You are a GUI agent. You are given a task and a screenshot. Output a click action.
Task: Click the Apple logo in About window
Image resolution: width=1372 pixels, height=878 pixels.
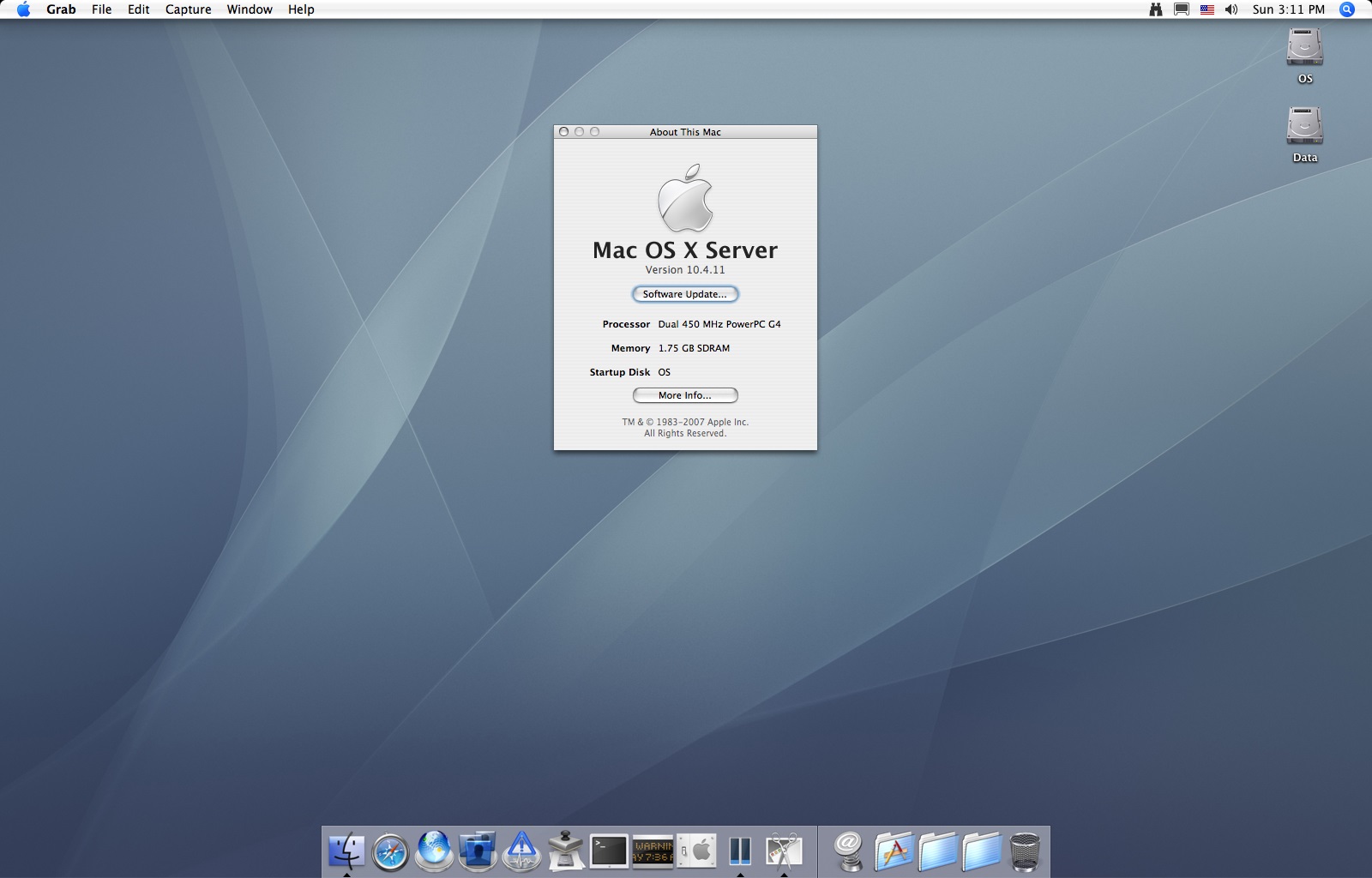[685, 198]
